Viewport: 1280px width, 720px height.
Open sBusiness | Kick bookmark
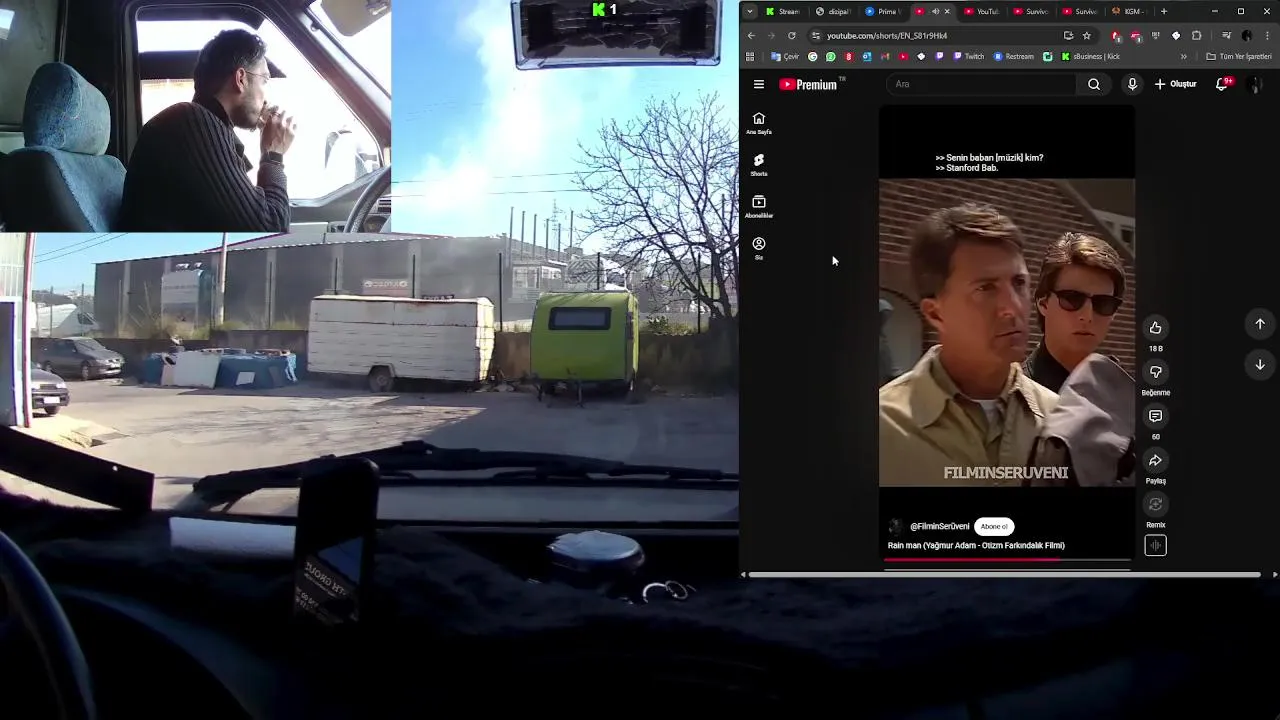pos(1090,56)
